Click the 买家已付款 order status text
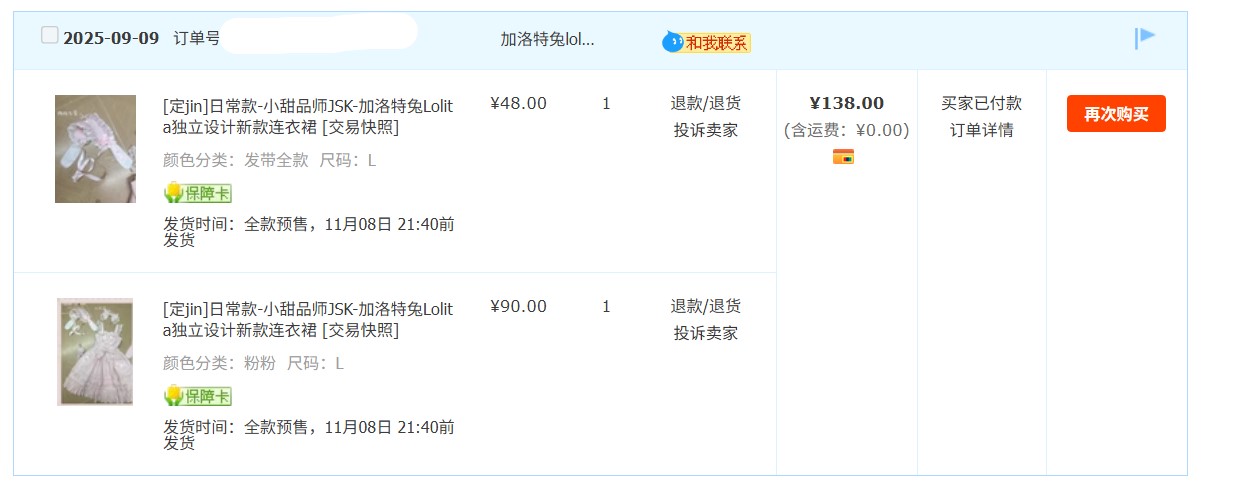Screen dimensions: 1237x486 point(982,103)
